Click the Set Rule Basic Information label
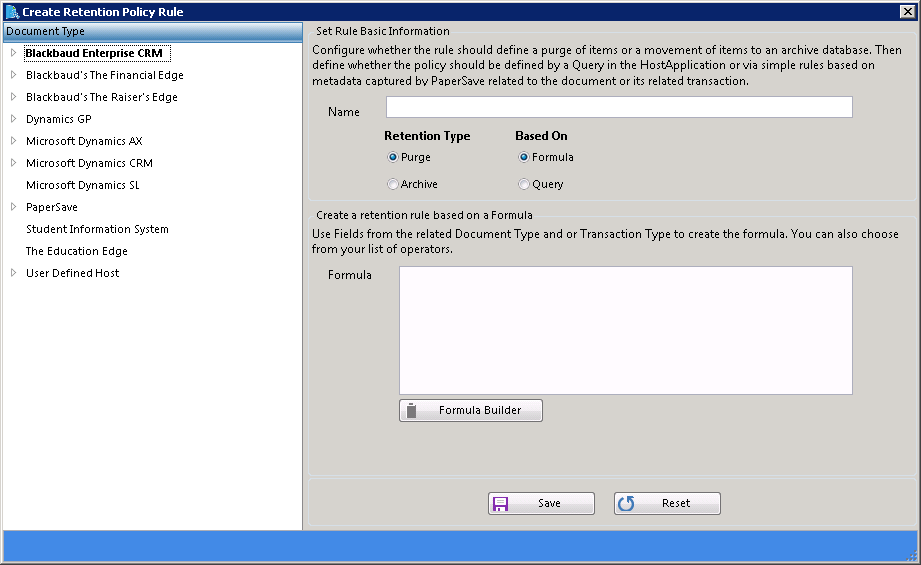This screenshot has height=565, width=921. (382, 31)
